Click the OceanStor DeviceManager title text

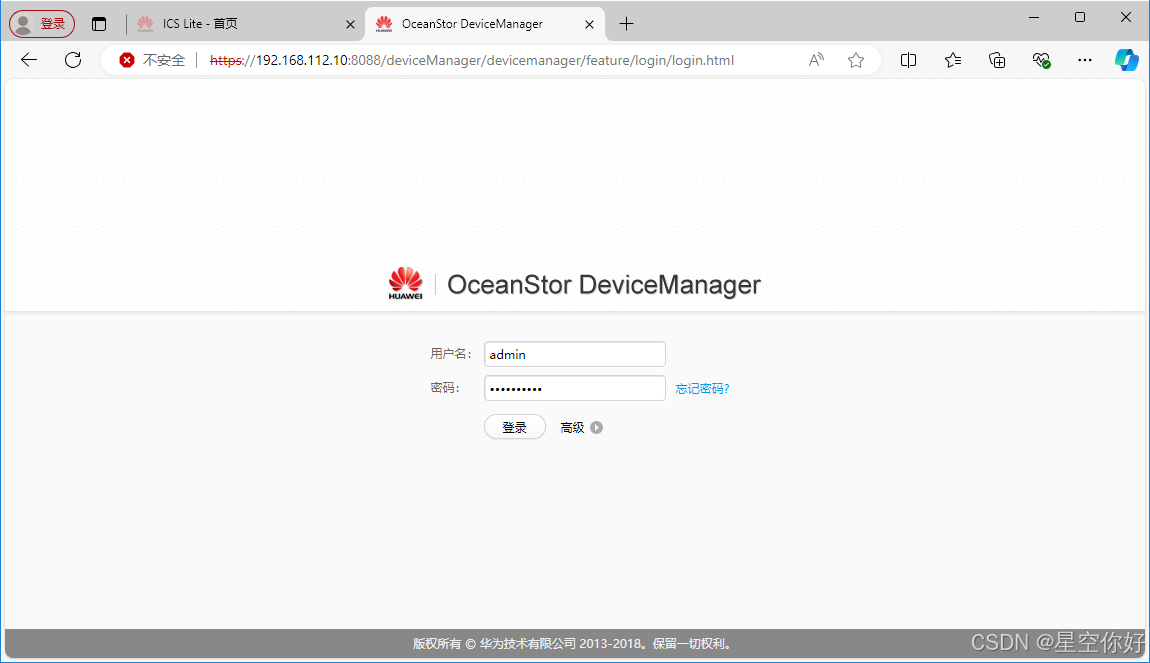[x=604, y=285]
